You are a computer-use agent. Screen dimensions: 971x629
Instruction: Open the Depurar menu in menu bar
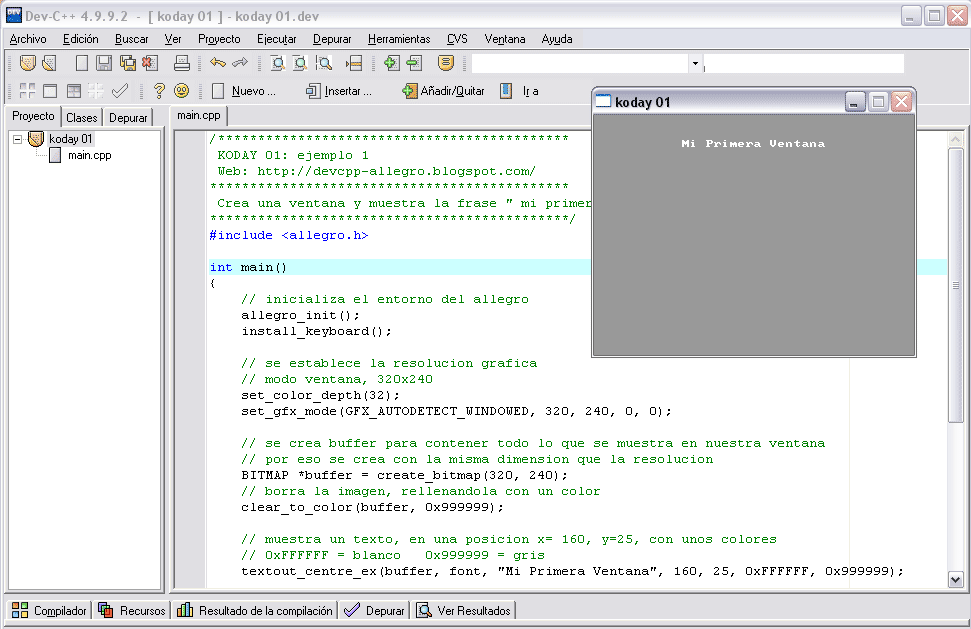pyautogui.click(x=332, y=39)
